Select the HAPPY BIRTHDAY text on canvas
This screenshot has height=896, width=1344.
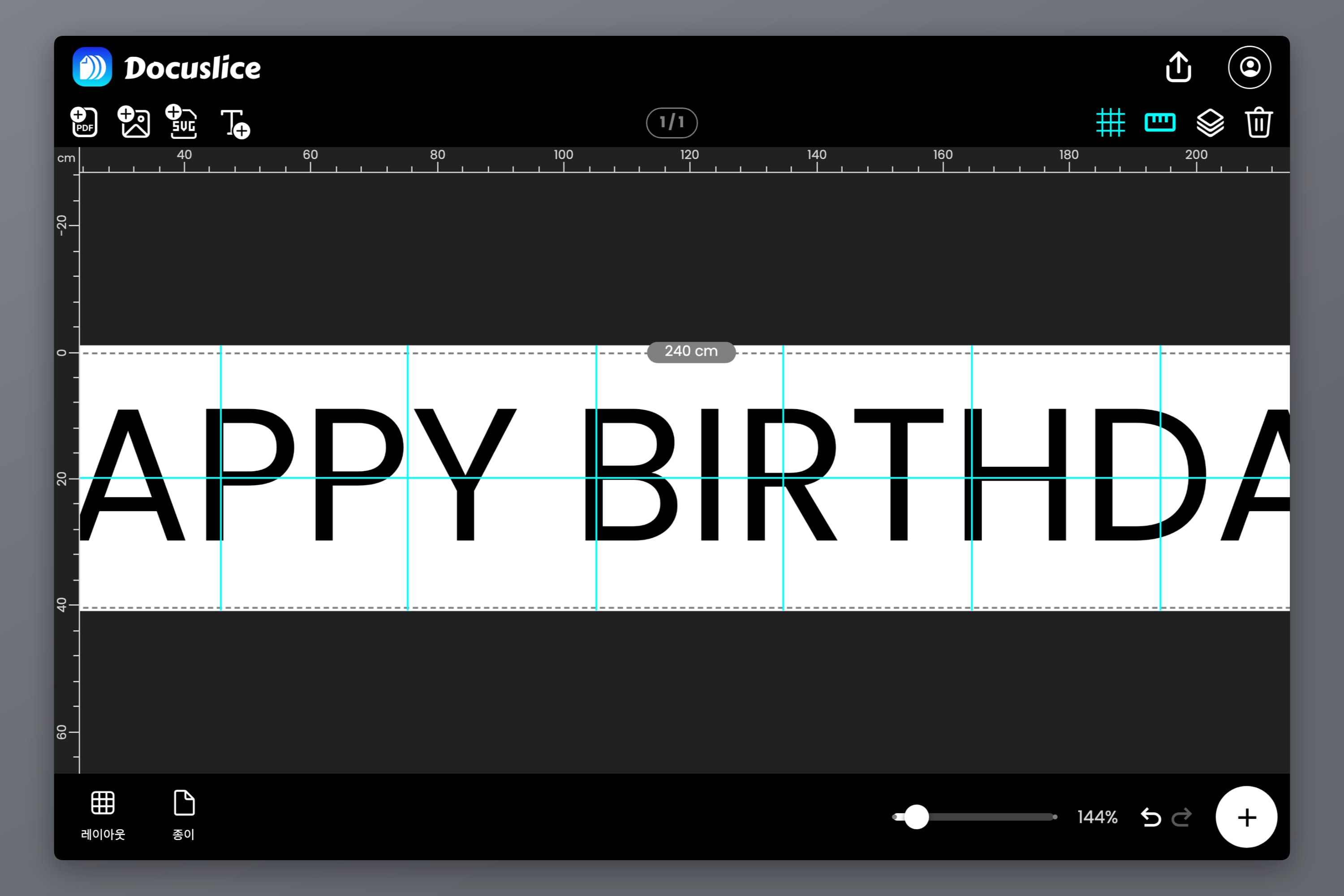(685, 475)
